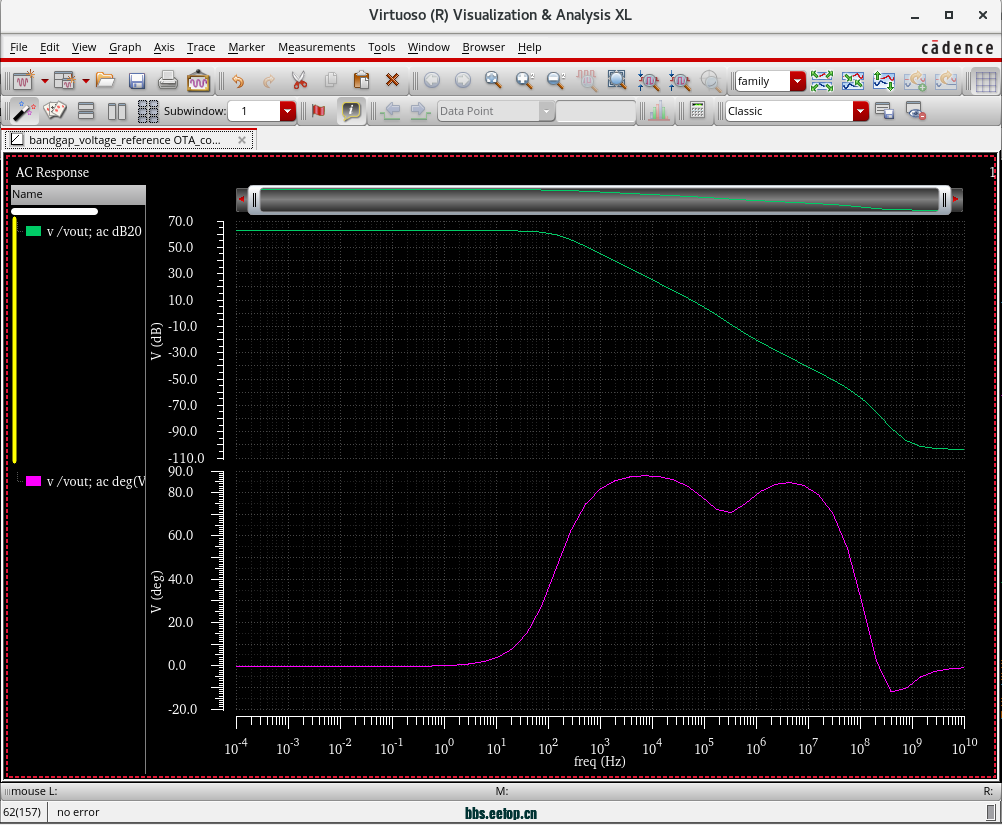The width and height of the screenshot is (1002, 825).
Task: Open the calculator icon
Action: click(698, 111)
